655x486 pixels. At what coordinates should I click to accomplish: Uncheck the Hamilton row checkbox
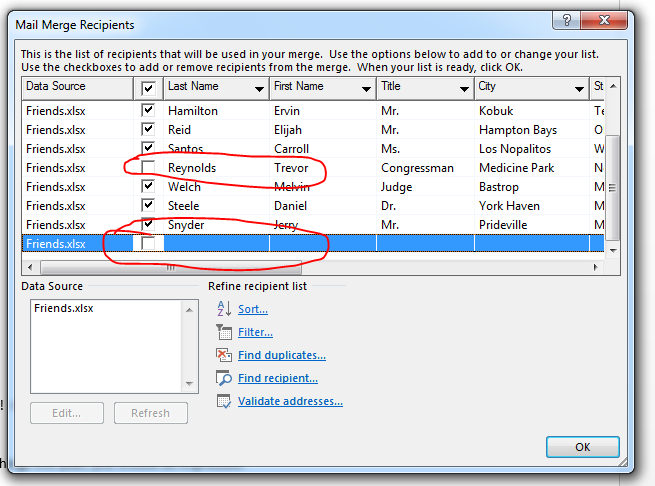click(148, 111)
